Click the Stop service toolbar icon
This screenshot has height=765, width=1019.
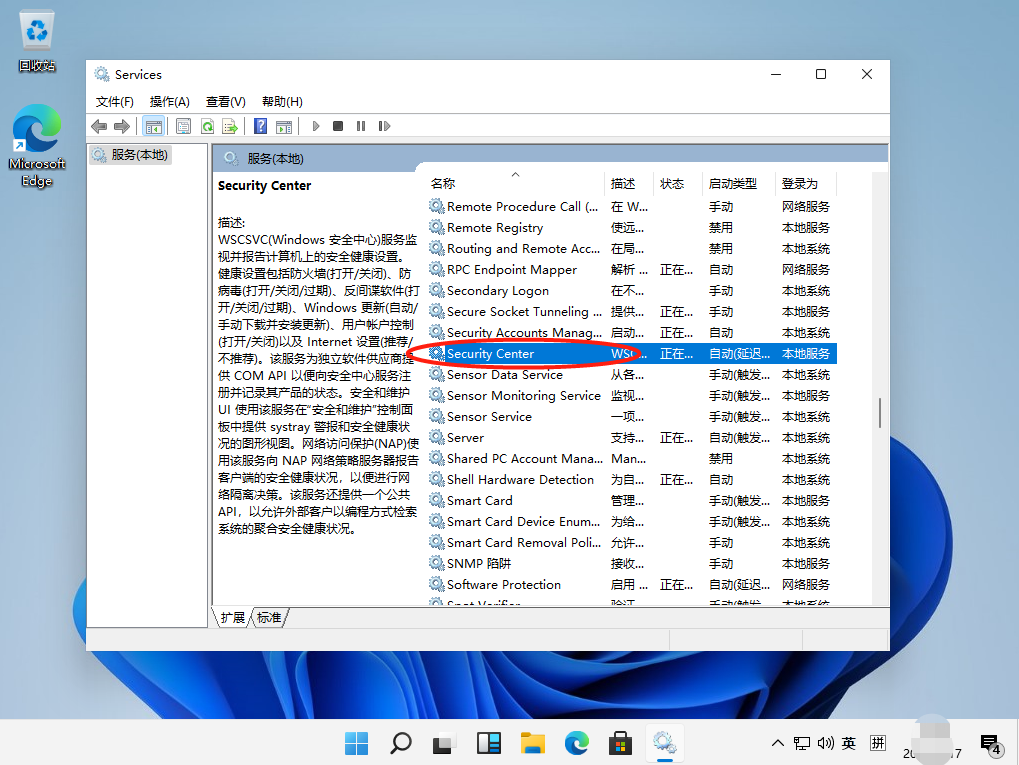click(x=338, y=126)
